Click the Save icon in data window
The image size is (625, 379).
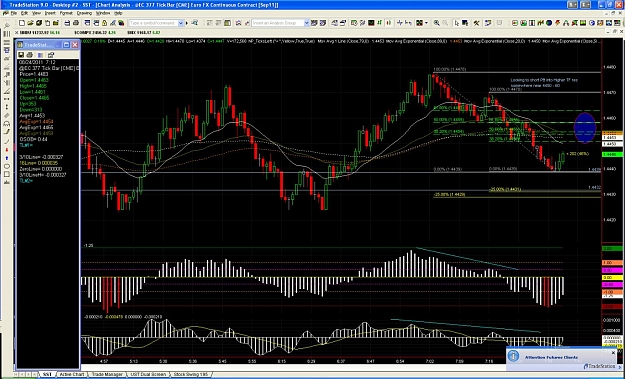tap(21, 55)
